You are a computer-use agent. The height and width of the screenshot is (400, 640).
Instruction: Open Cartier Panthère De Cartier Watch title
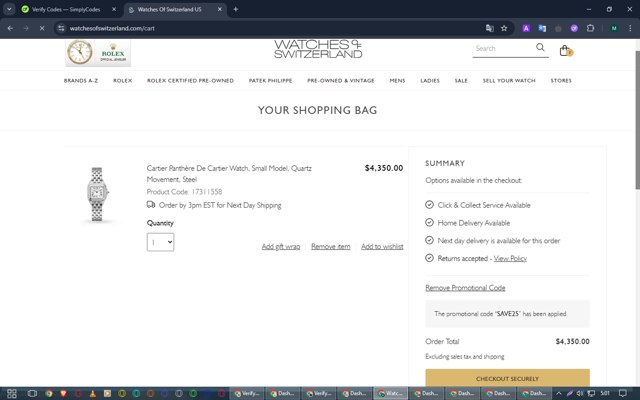[229, 173]
